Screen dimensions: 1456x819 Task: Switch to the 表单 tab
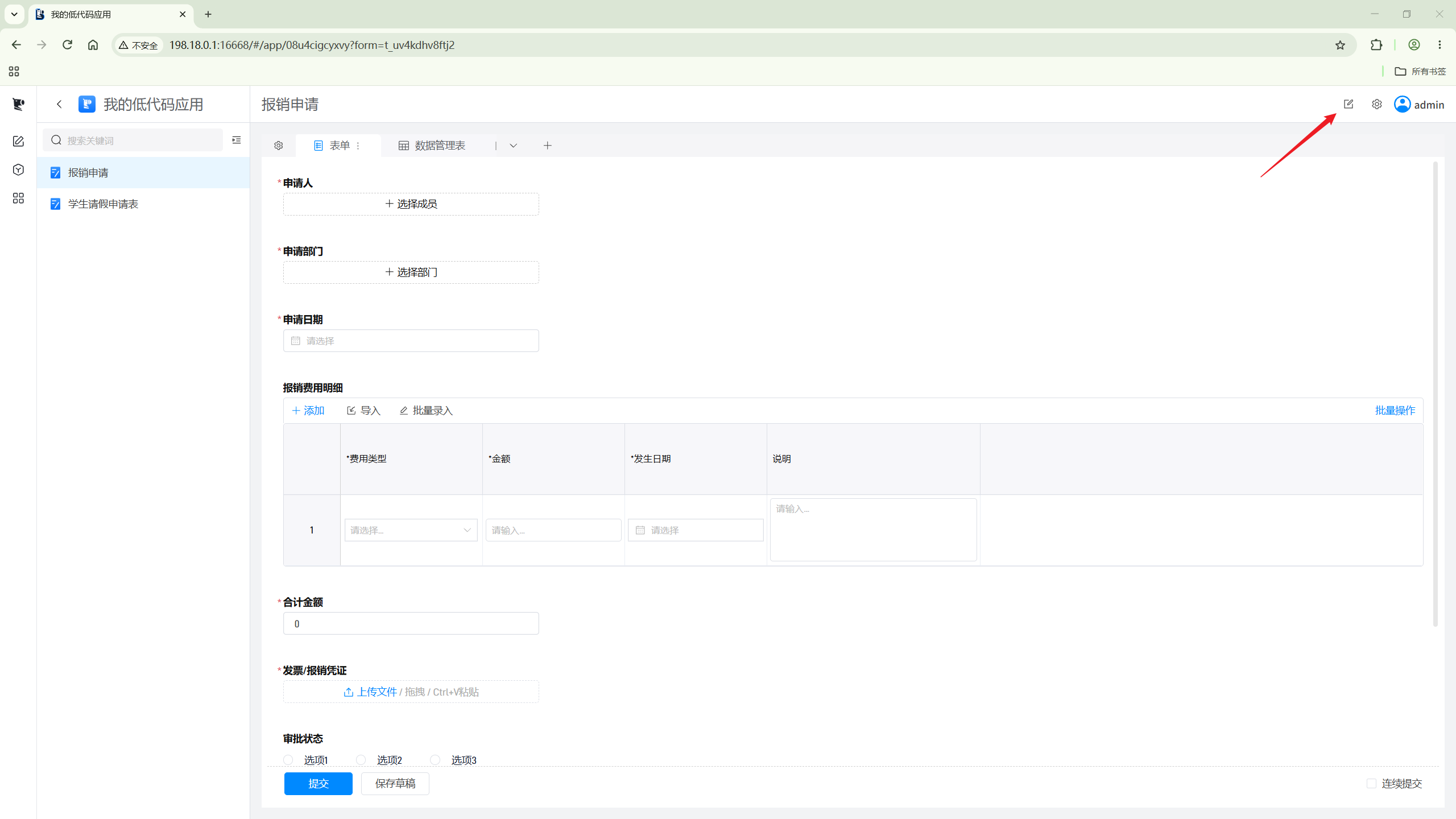coord(339,146)
